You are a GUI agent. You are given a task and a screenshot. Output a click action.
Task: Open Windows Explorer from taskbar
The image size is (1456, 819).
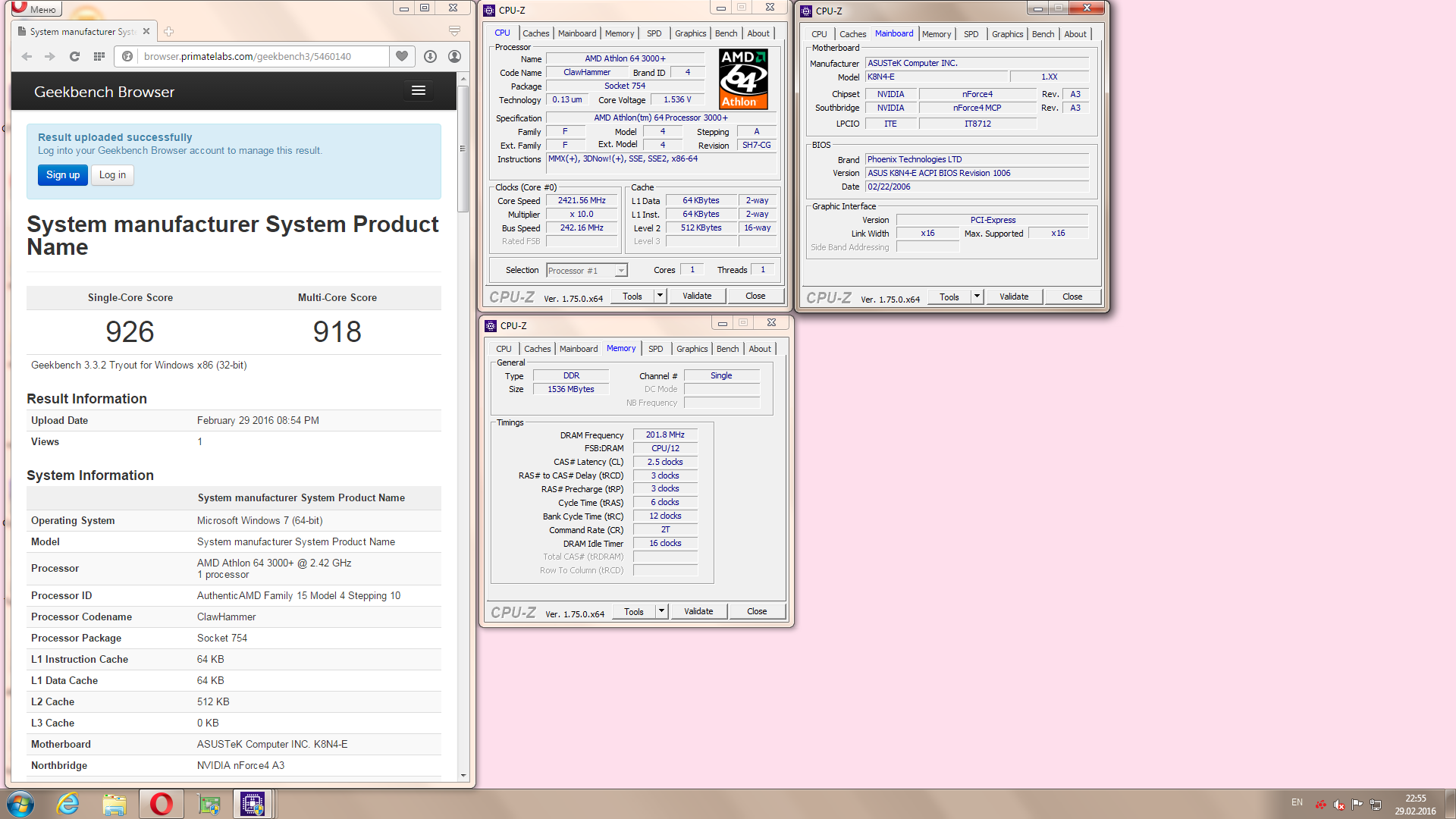pyautogui.click(x=115, y=804)
